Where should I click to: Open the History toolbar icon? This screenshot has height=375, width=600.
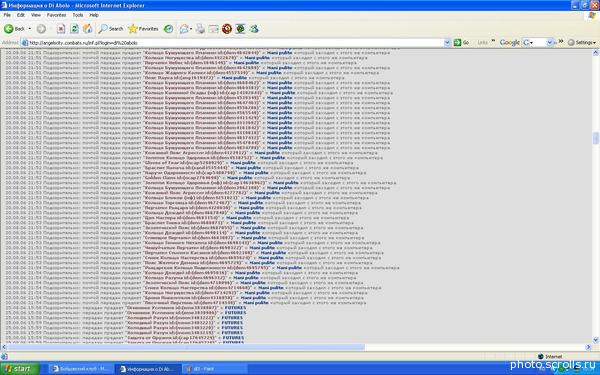pos(168,29)
